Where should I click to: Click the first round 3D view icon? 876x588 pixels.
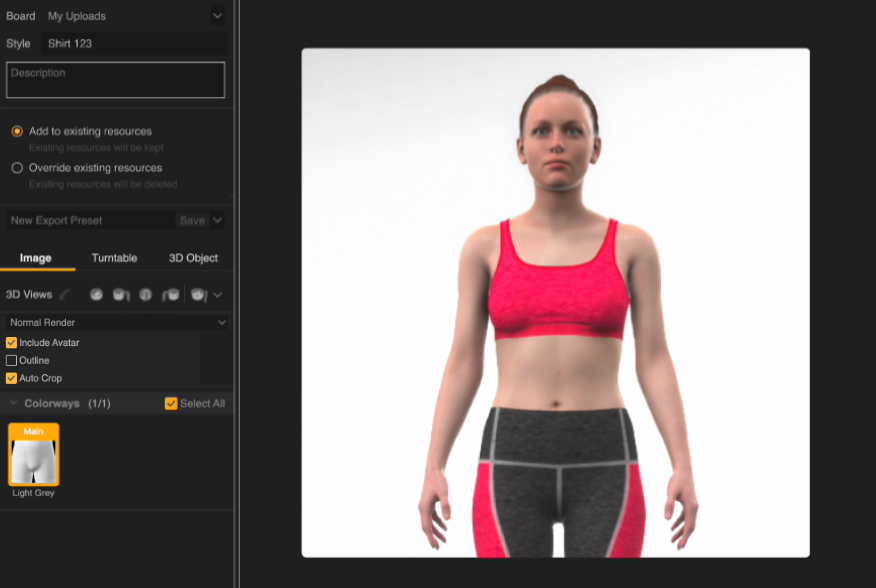tap(96, 295)
